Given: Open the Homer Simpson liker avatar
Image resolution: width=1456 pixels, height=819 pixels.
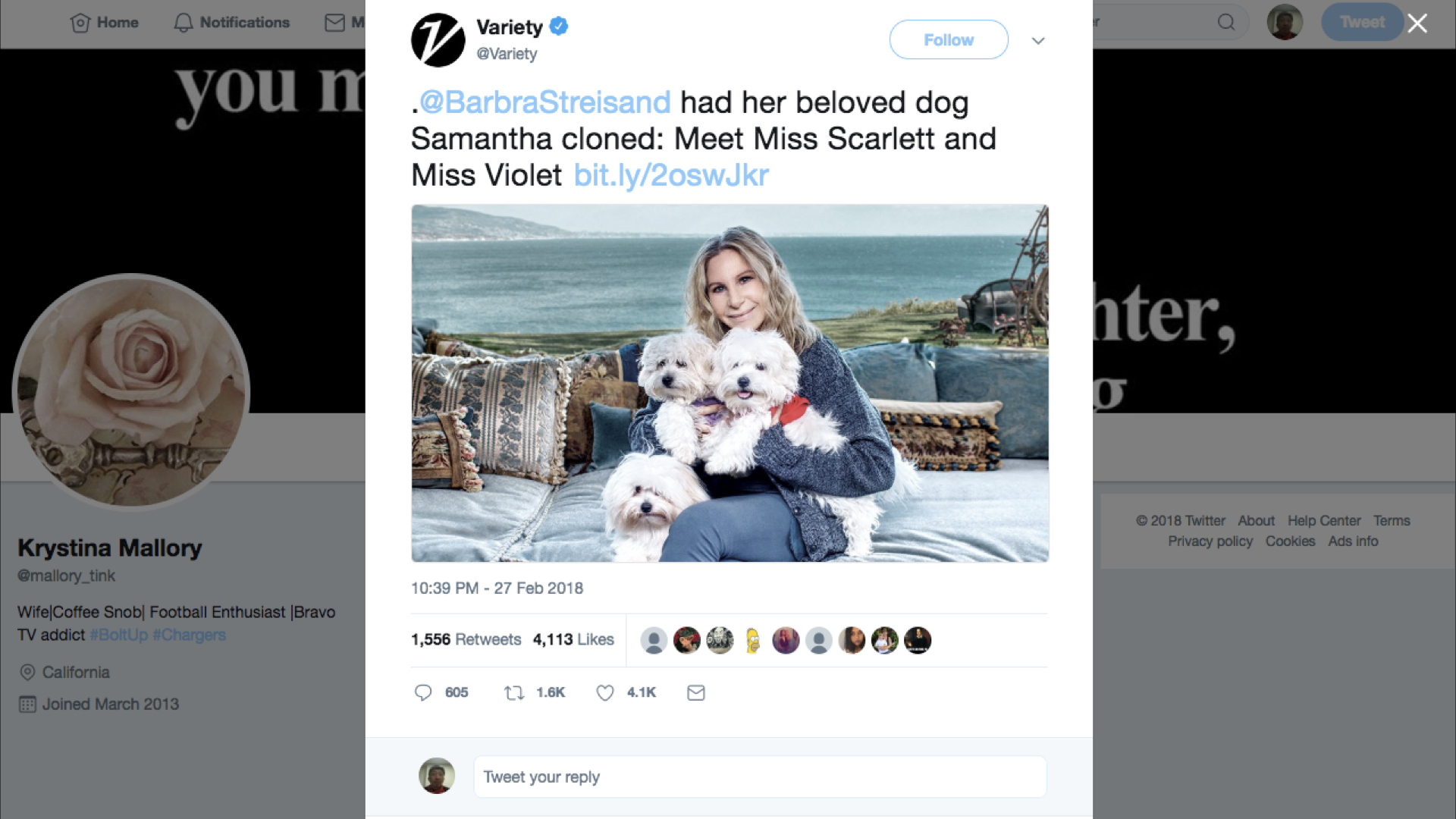Looking at the screenshot, I should tap(752, 641).
